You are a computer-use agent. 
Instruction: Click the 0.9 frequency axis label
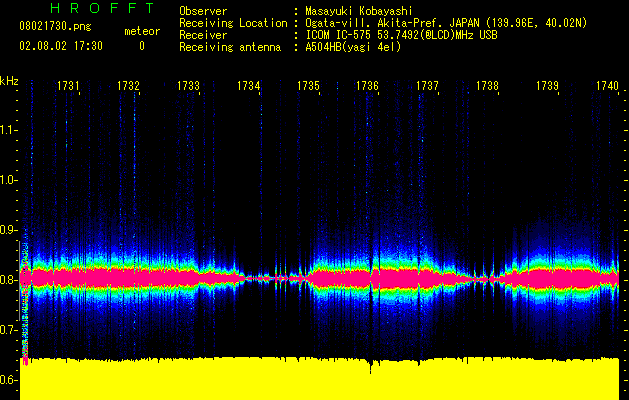point(9,230)
